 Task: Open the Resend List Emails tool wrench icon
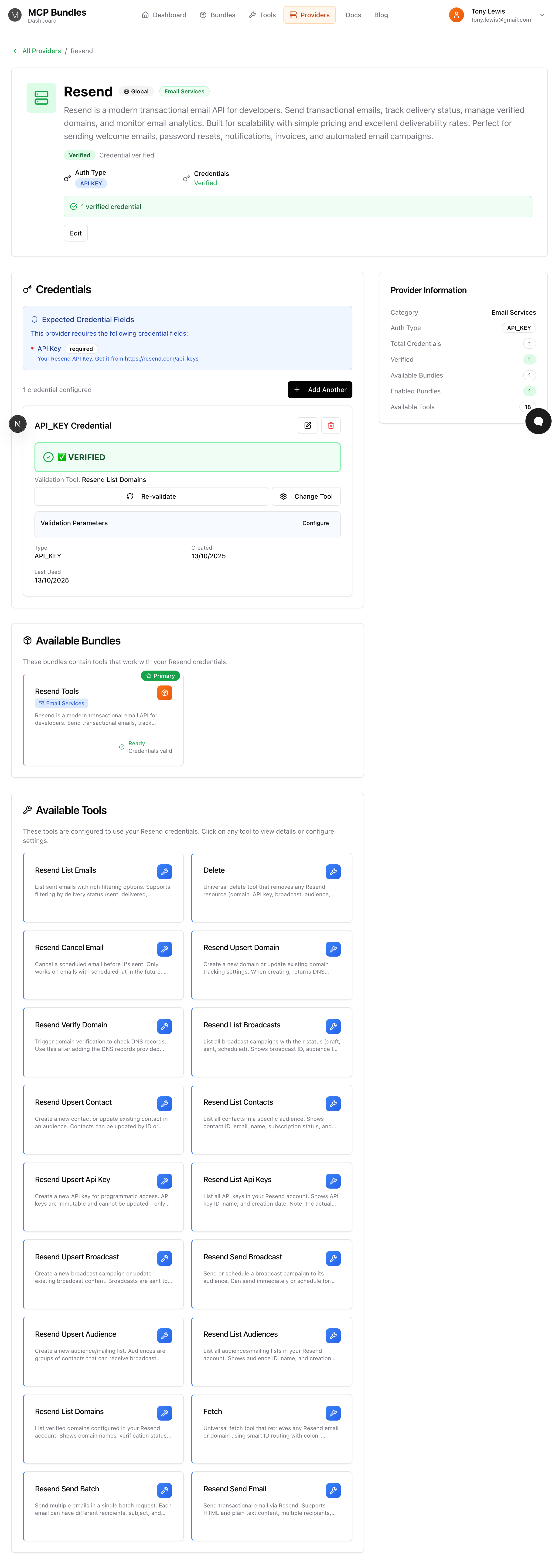click(164, 872)
